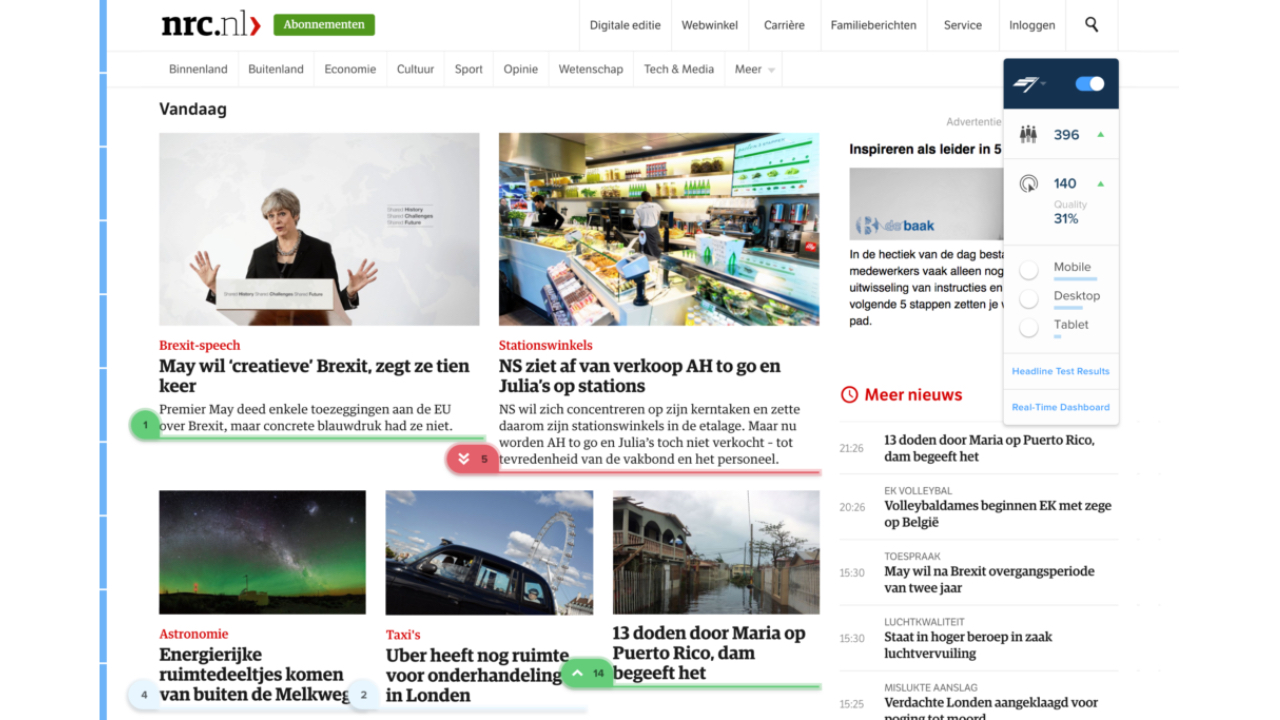The image size is (1280, 720).
Task: Expand the Meer menu dropdown
Action: click(x=755, y=69)
